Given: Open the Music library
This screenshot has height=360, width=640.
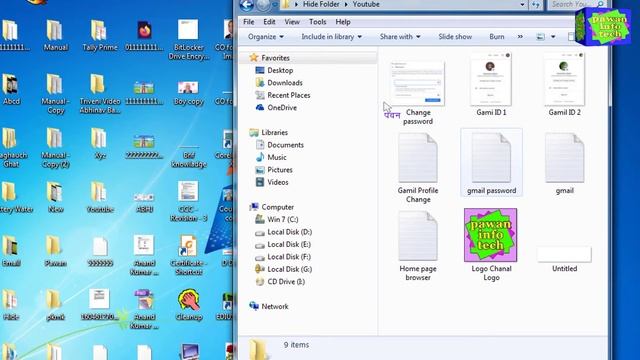Looking at the screenshot, I should coord(277,158).
